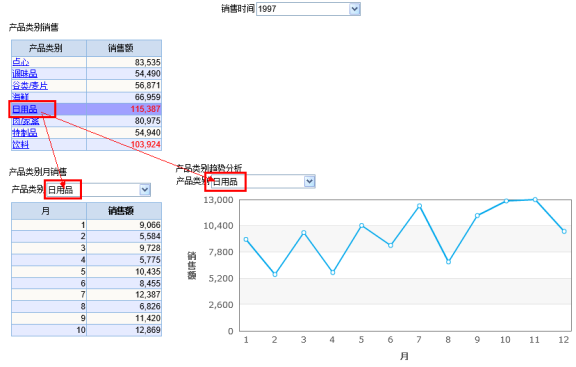Click the month 7 data point on the line chart
576x367 pixels.
tap(419, 206)
